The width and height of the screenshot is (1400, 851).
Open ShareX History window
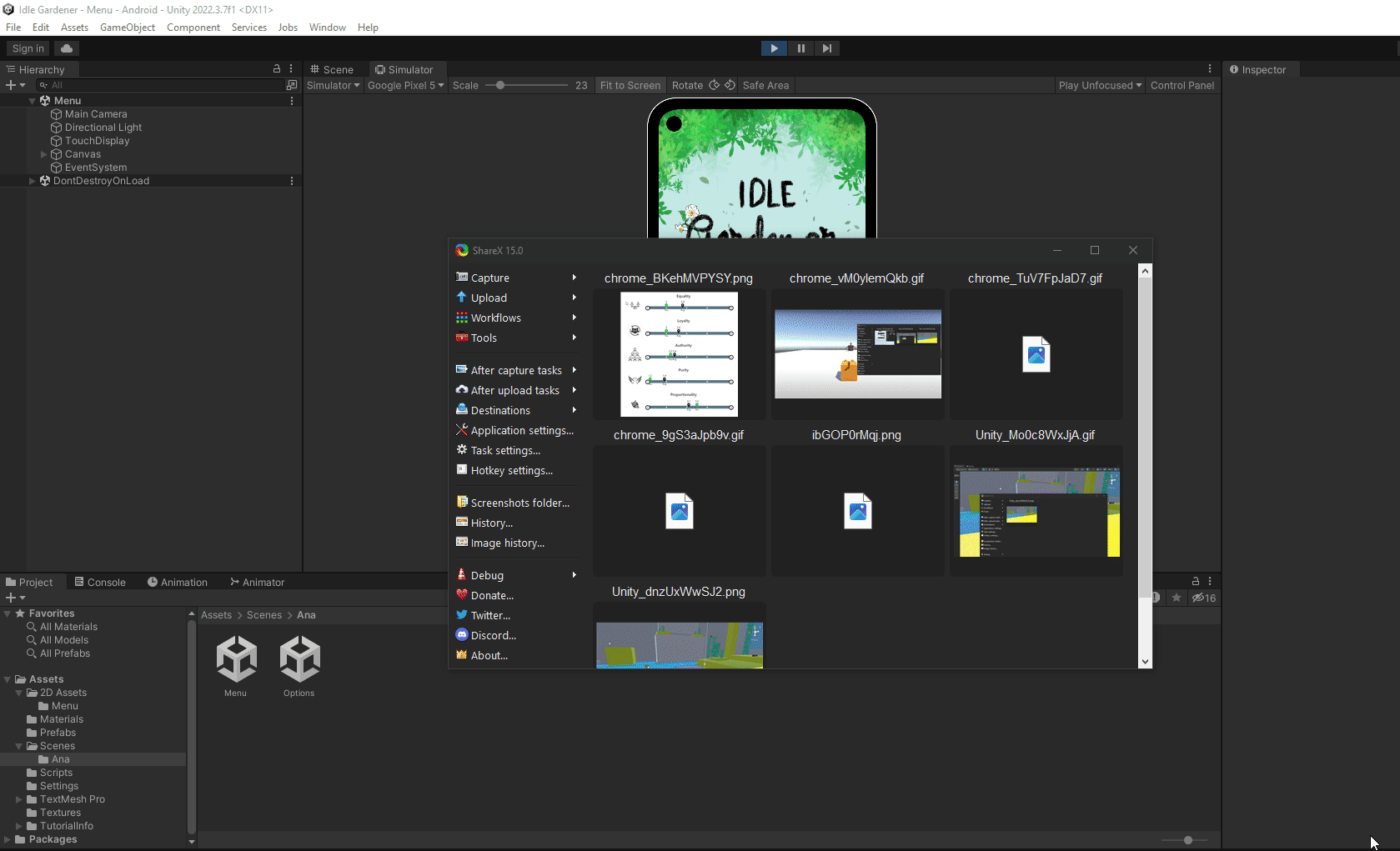coord(516,523)
